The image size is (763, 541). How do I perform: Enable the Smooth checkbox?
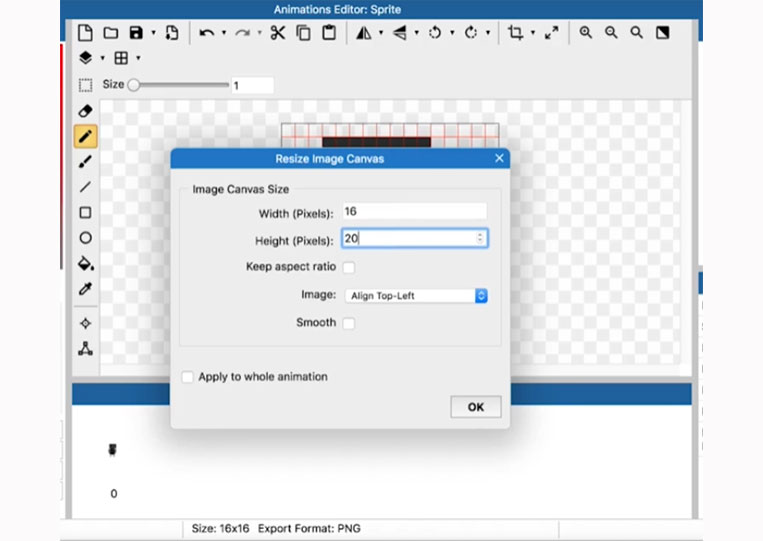pyautogui.click(x=349, y=323)
